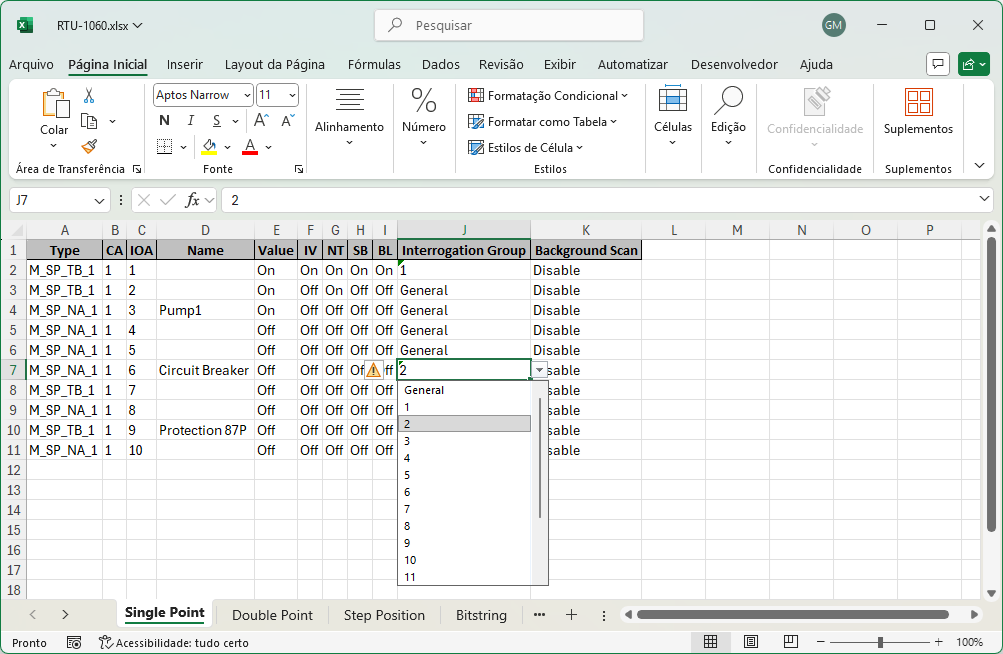Switch to Page Break Preview view
The image size is (1003, 654).
click(x=790, y=642)
